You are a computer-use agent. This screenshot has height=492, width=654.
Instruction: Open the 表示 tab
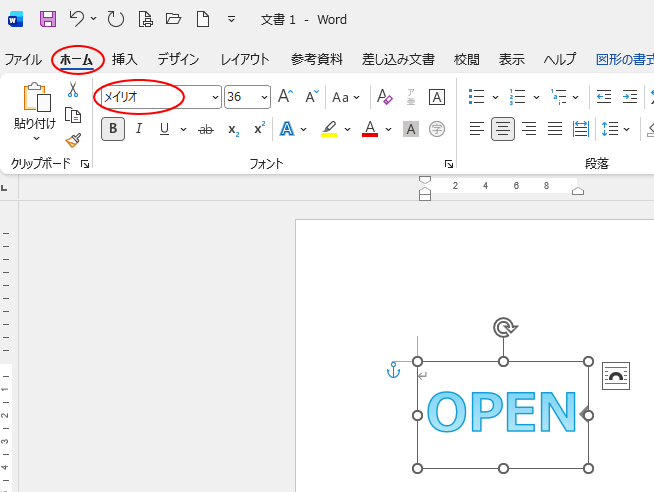(x=511, y=60)
